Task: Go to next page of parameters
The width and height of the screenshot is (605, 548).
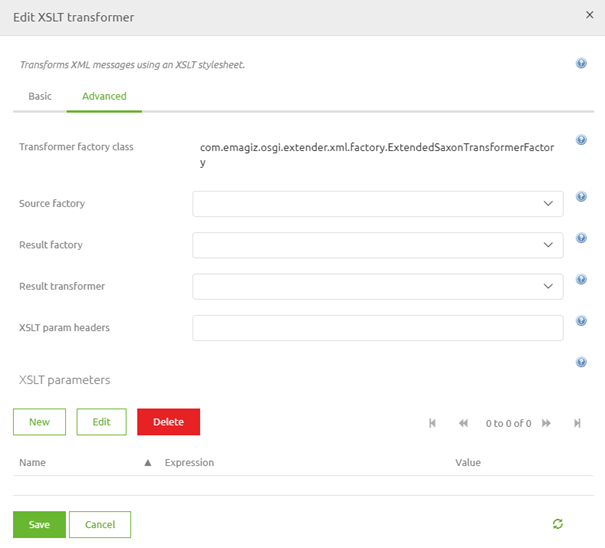Action: pyautogui.click(x=546, y=423)
